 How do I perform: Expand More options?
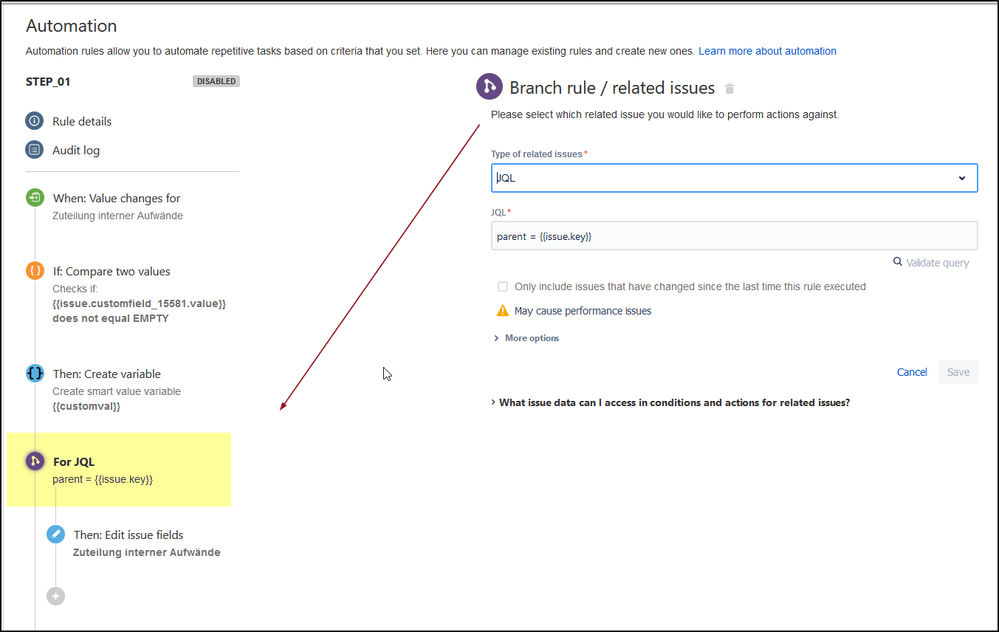coord(527,338)
